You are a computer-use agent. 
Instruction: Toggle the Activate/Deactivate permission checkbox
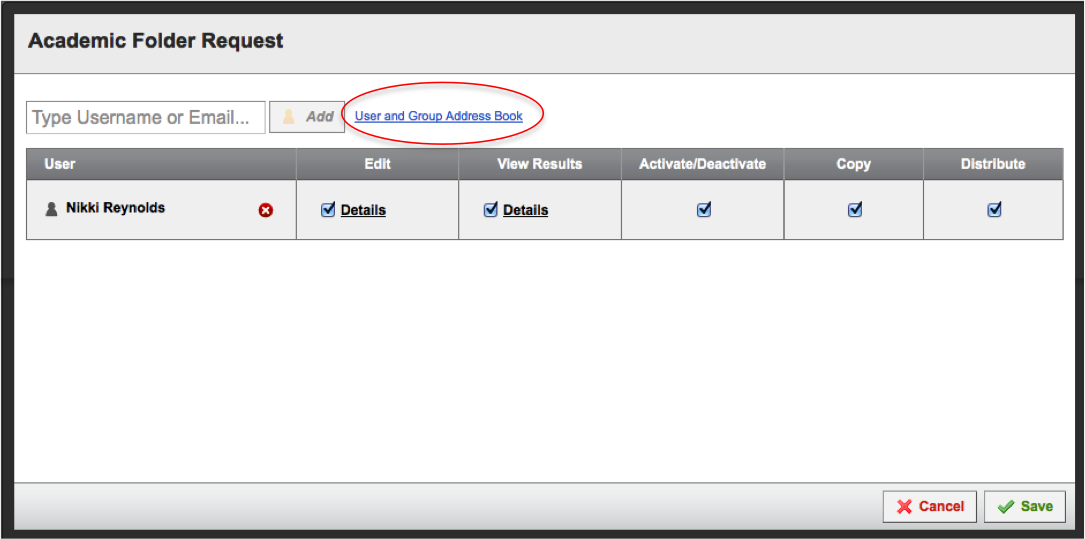click(x=704, y=210)
